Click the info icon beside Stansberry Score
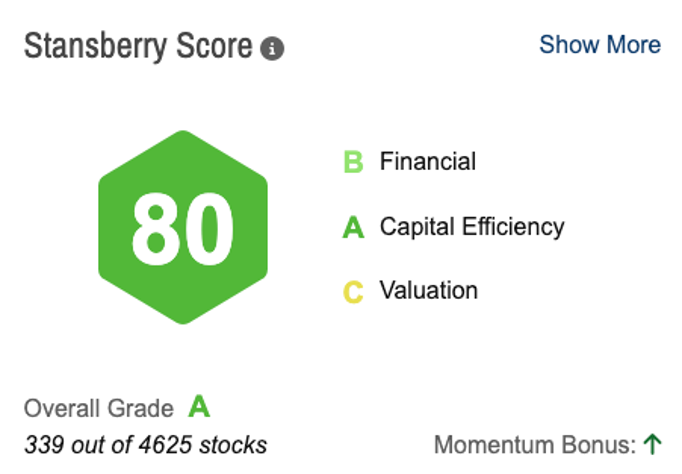The image size is (682, 474). (271, 48)
